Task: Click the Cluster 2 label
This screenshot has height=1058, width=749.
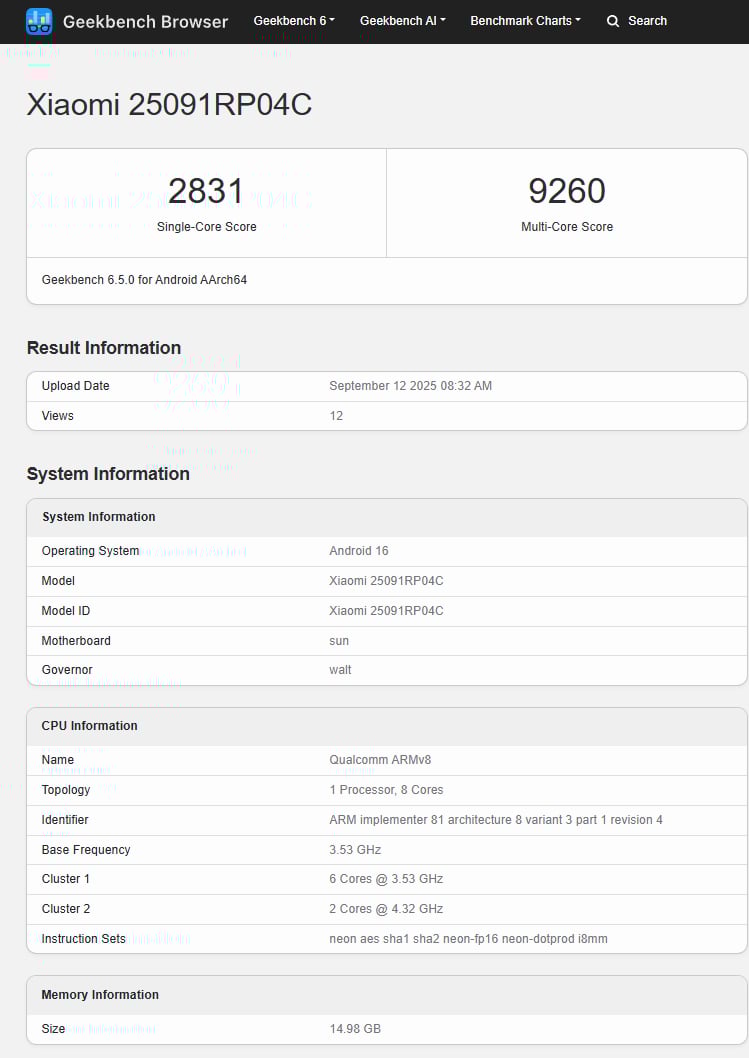Action: pyautogui.click(x=65, y=909)
